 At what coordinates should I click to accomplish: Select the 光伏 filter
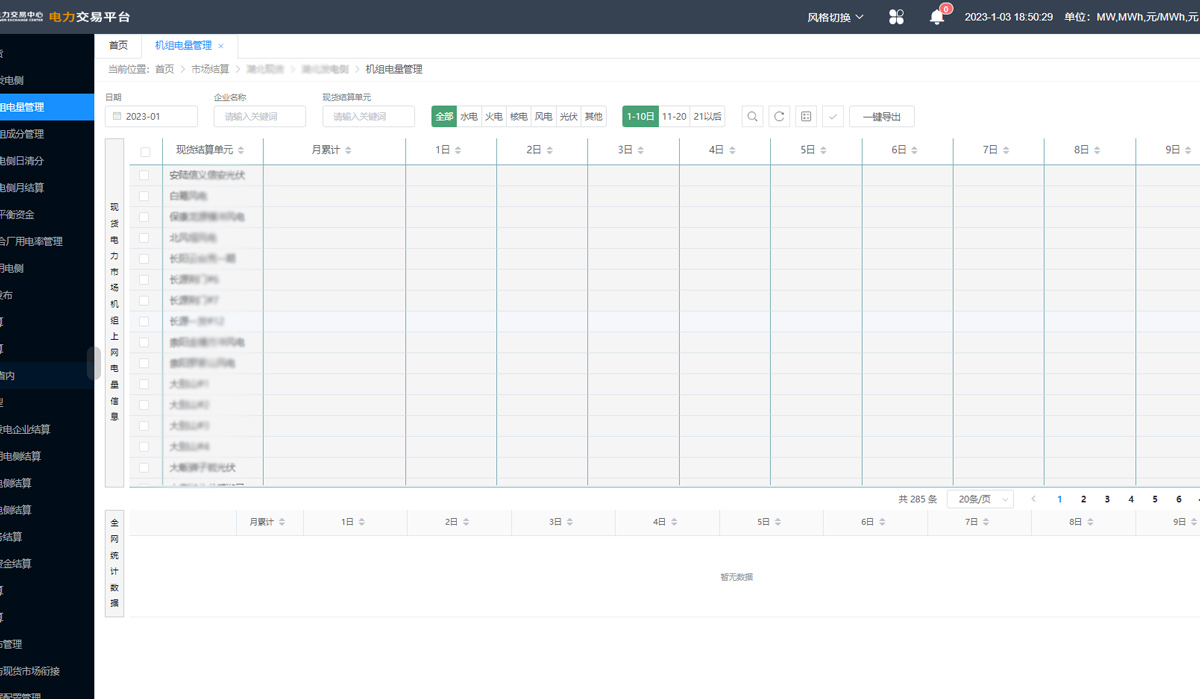(x=569, y=116)
